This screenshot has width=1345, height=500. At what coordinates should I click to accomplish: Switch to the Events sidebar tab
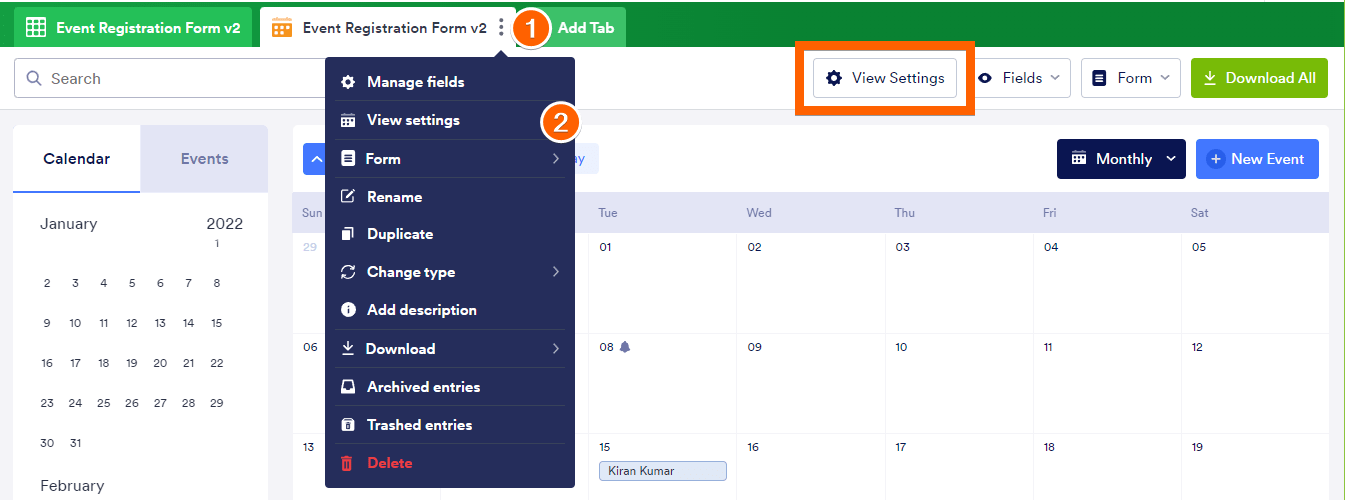pos(204,159)
